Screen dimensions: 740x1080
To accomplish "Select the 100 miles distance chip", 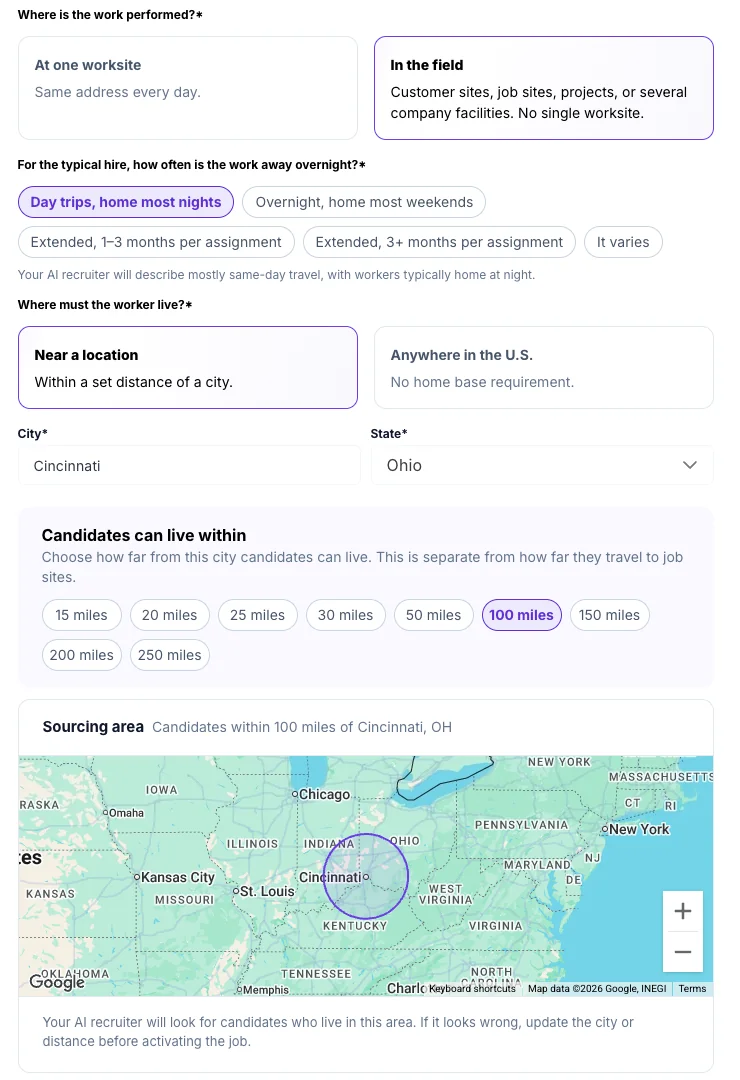I will (x=522, y=615).
